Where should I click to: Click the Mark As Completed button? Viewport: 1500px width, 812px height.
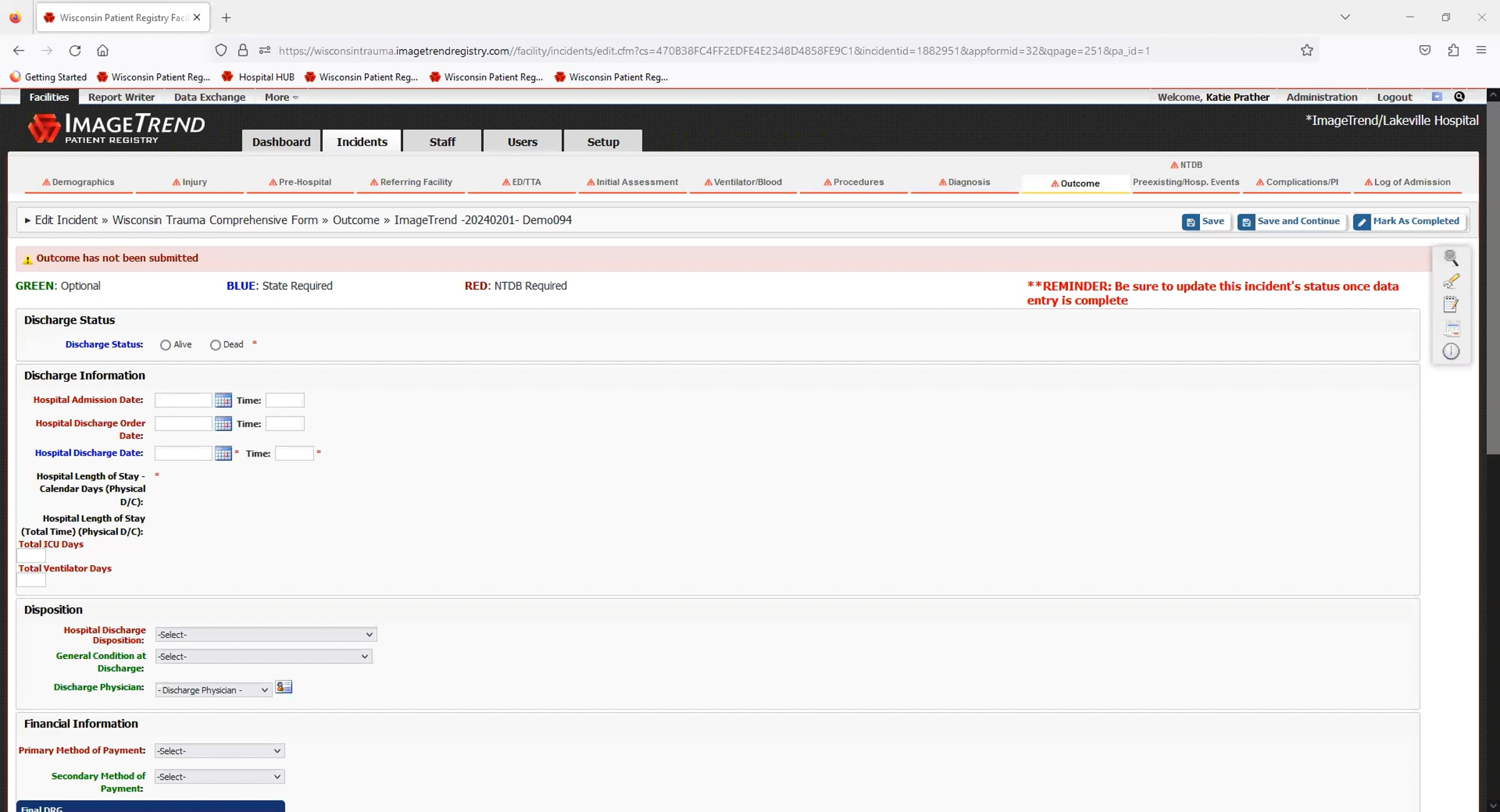coord(1409,221)
